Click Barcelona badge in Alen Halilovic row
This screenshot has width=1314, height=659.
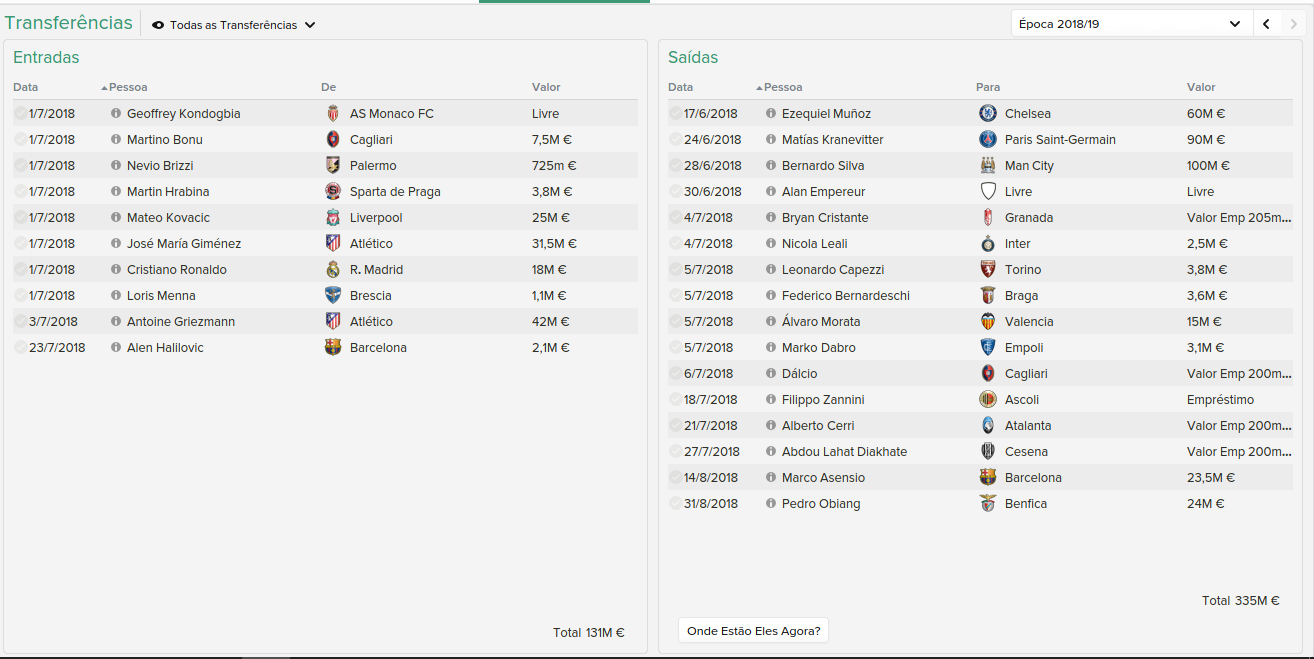333,347
